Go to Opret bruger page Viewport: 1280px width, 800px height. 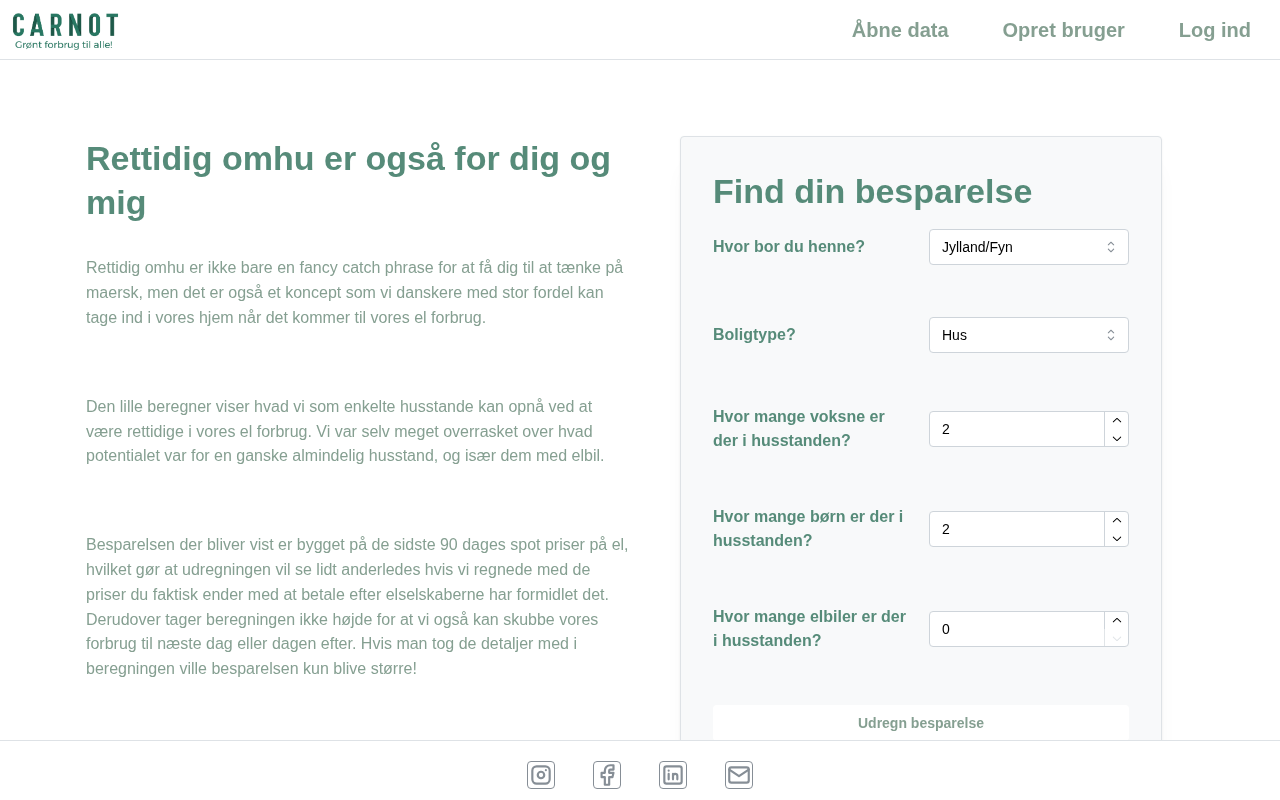click(x=1063, y=30)
